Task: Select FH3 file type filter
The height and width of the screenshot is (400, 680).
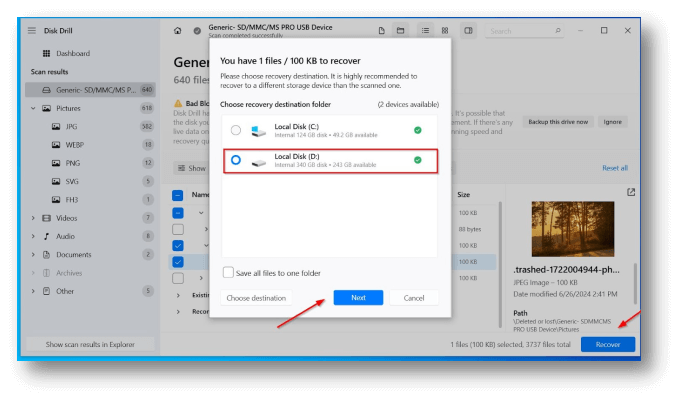Action: tap(72, 200)
